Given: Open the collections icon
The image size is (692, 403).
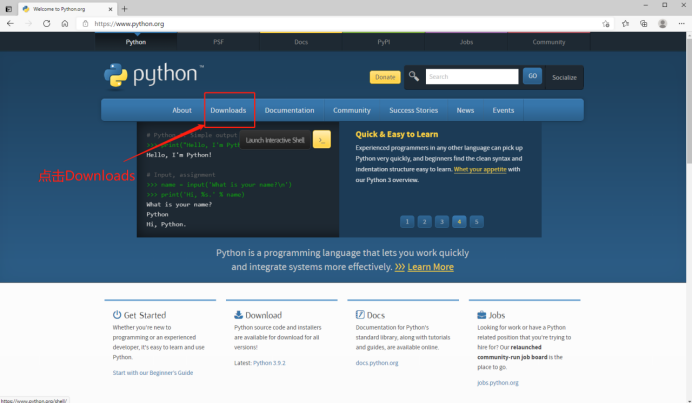Looking at the screenshot, I should [644, 24].
